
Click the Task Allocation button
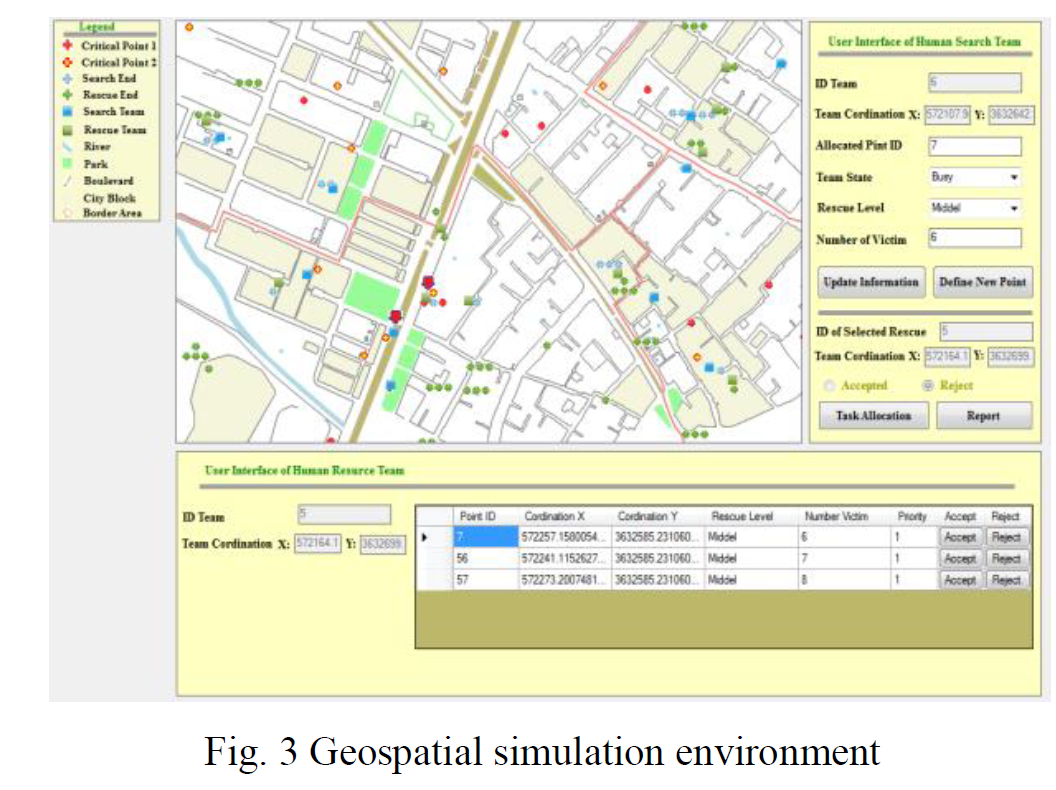[873, 416]
